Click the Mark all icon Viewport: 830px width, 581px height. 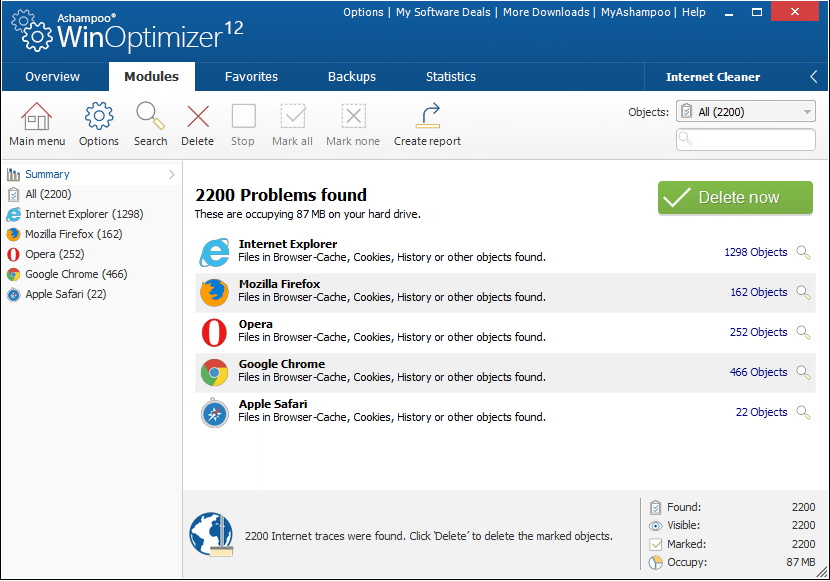click(x=293, y=116)
